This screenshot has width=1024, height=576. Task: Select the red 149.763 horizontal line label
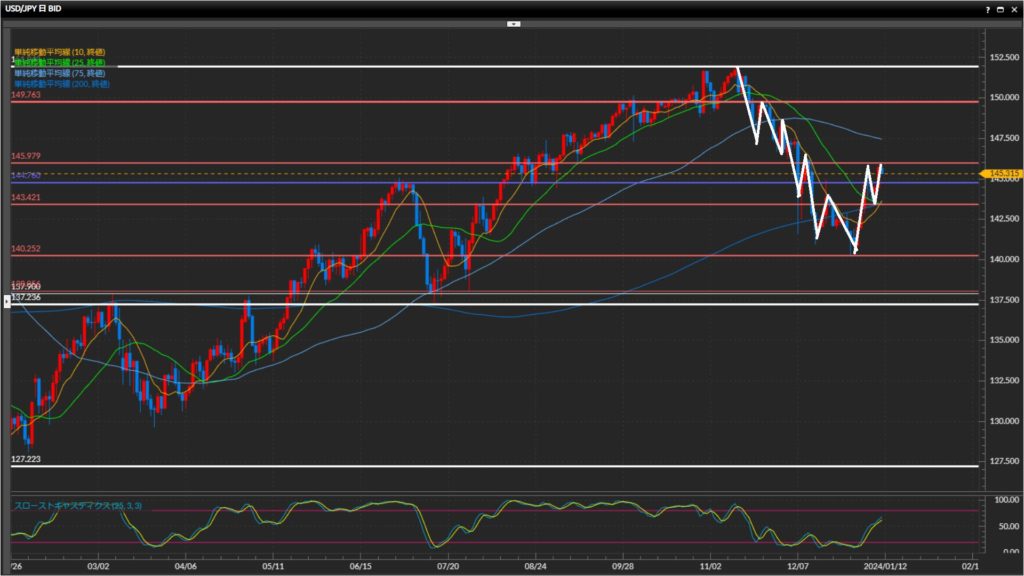pos(25,95)
